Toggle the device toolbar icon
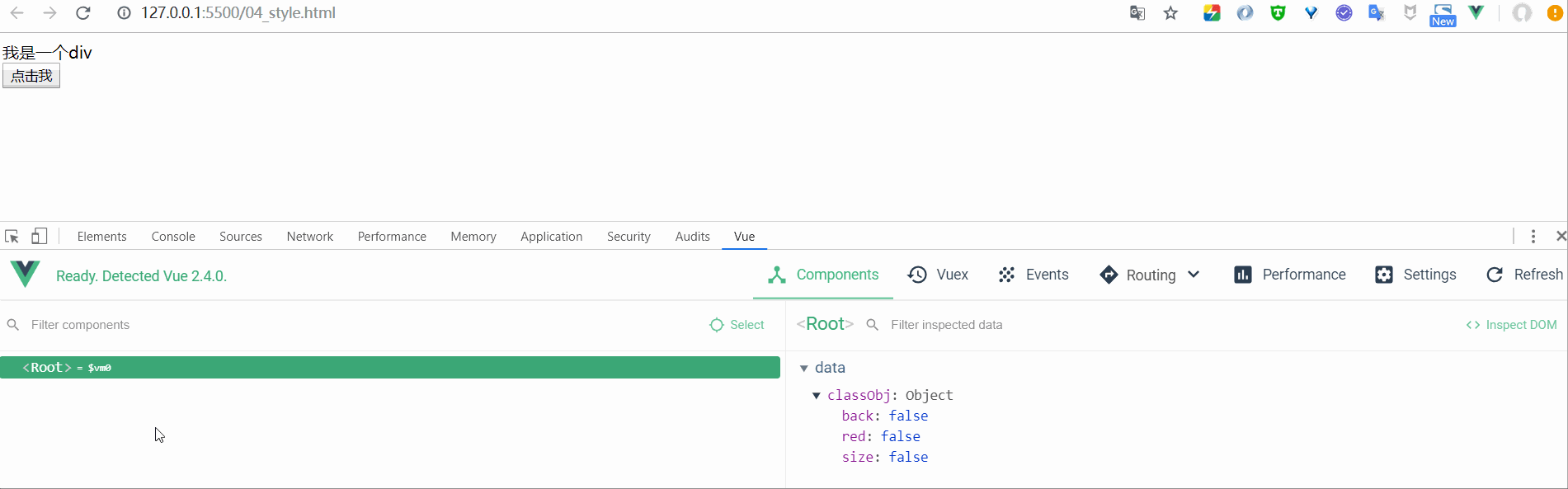Screen dimensions: 1568x489 point(39,237)
